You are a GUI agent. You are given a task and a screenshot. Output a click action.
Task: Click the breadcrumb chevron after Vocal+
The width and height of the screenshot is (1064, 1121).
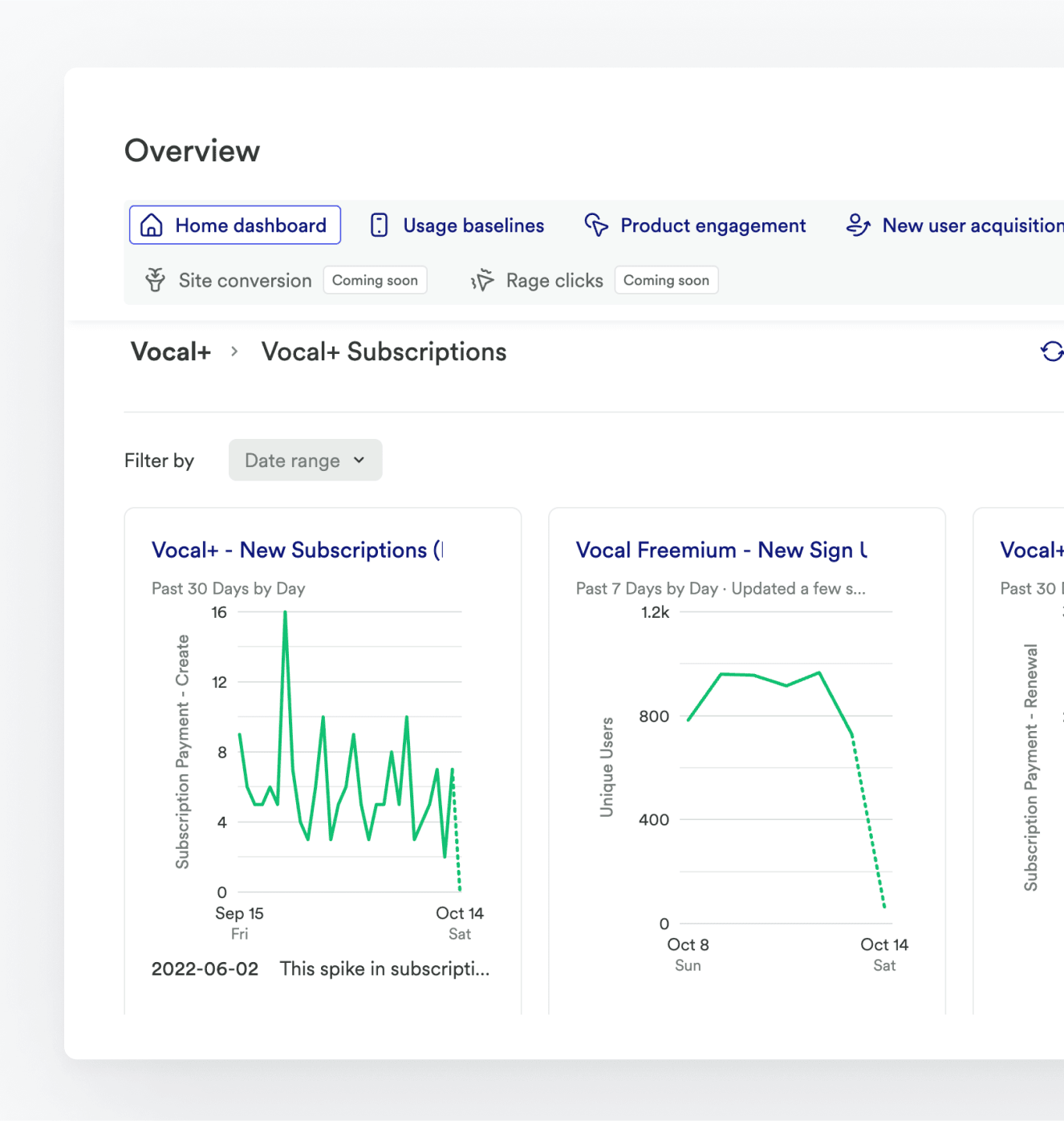coord(234,351)
